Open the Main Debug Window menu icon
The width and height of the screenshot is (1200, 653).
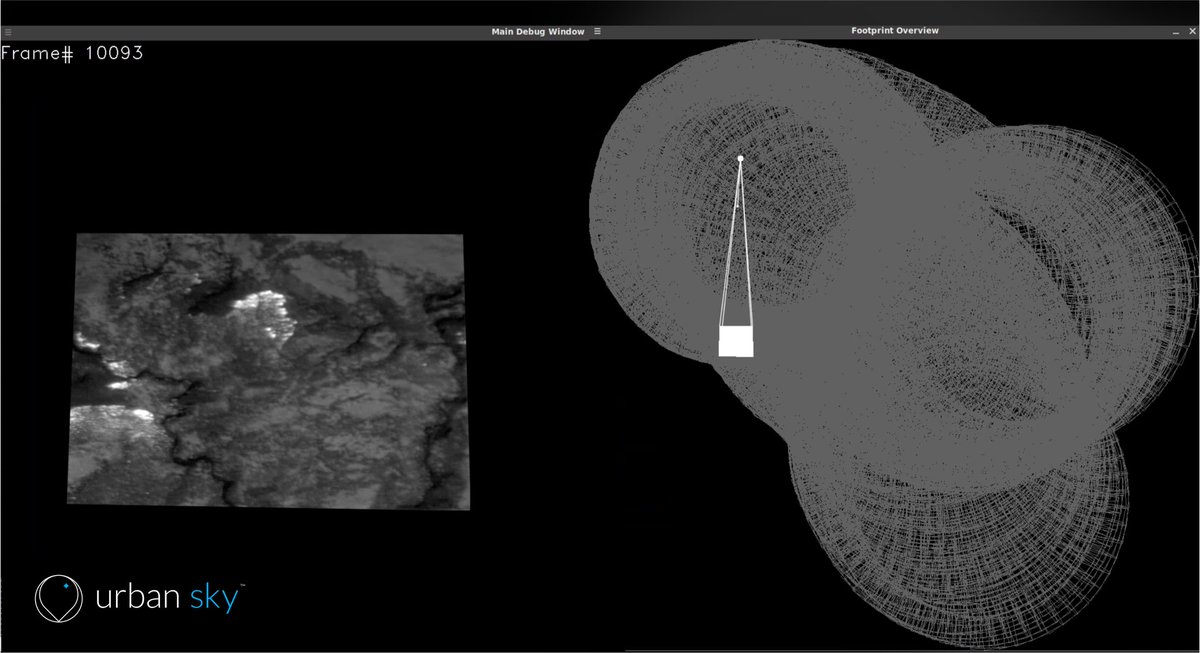click(x=8, y=32)
